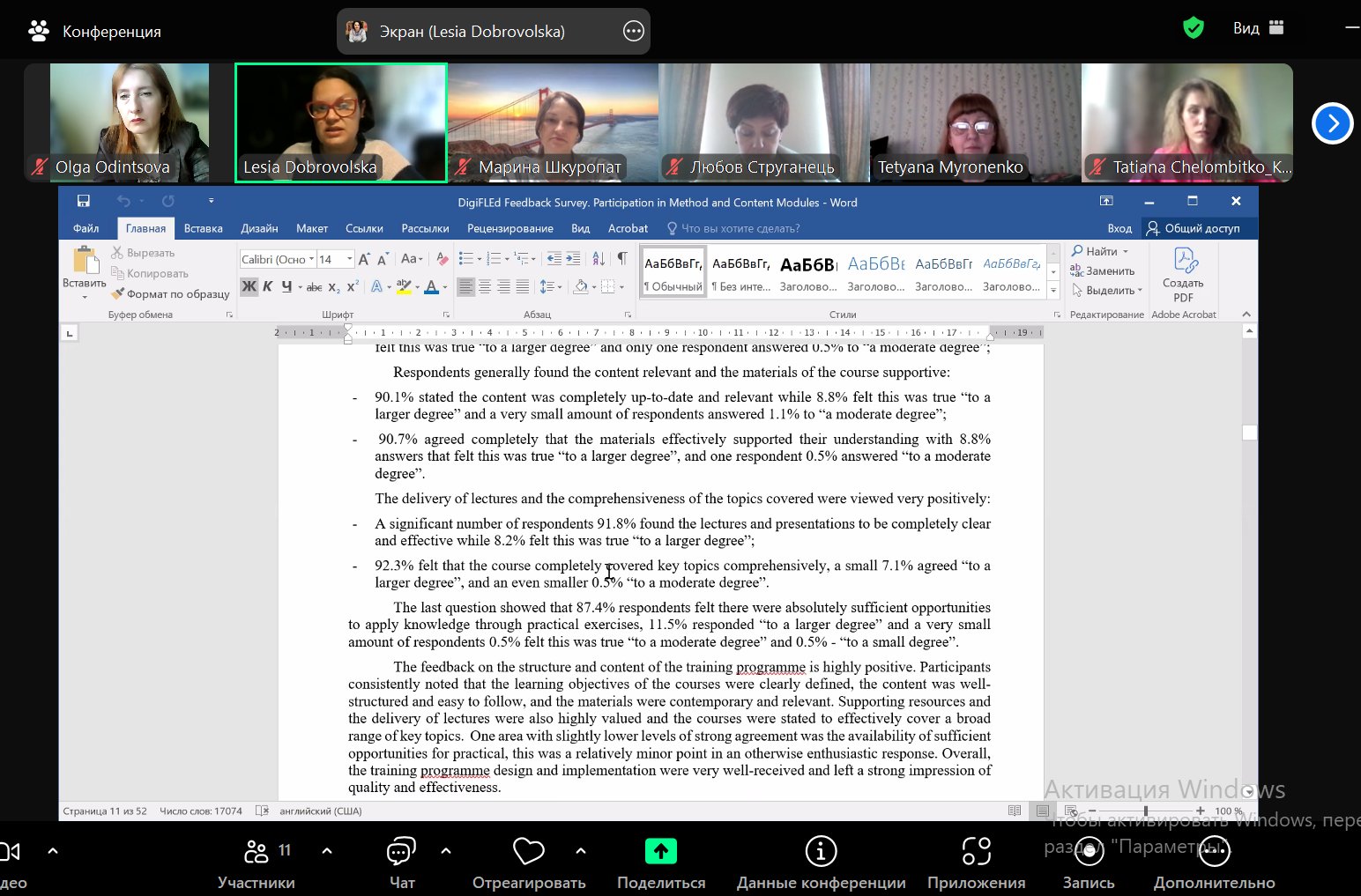Toggle subscript formatting
The height and width of the screenshot is (896, 1361).
click(334, 287)
